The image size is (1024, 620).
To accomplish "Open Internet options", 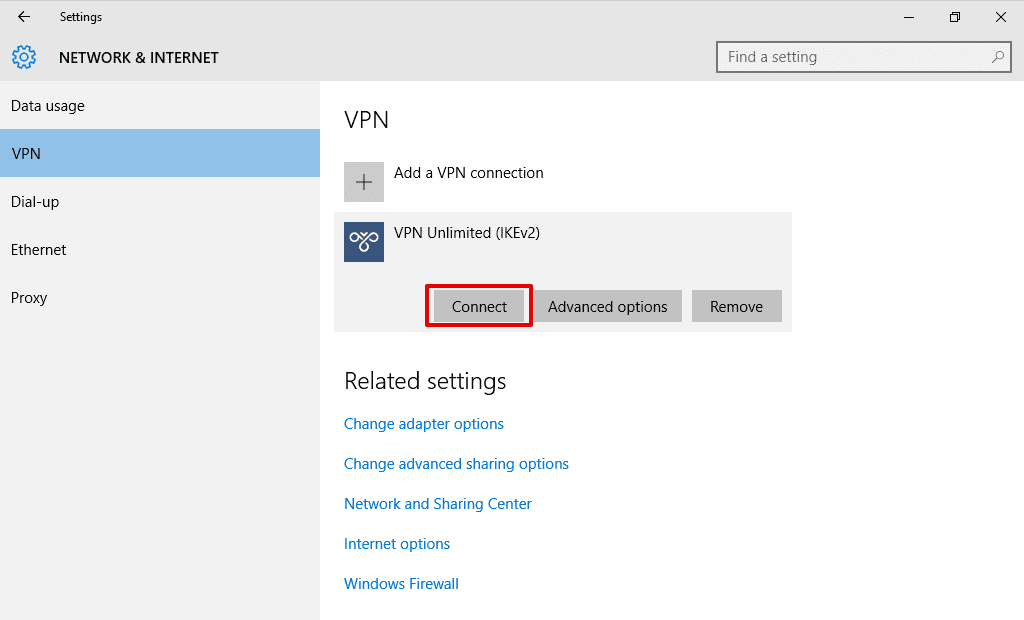I will tap(396, 543).
